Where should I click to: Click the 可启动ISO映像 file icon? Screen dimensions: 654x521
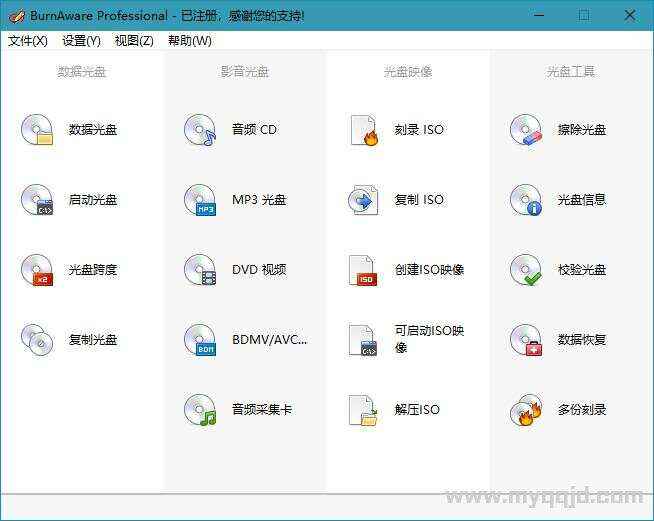[x=363, y=340]
